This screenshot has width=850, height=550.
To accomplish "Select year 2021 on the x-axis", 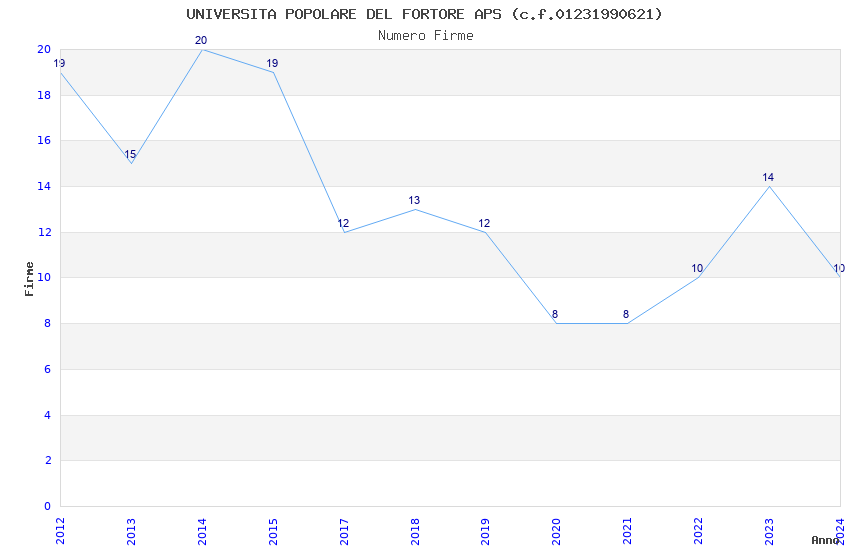I will (628, 531).
